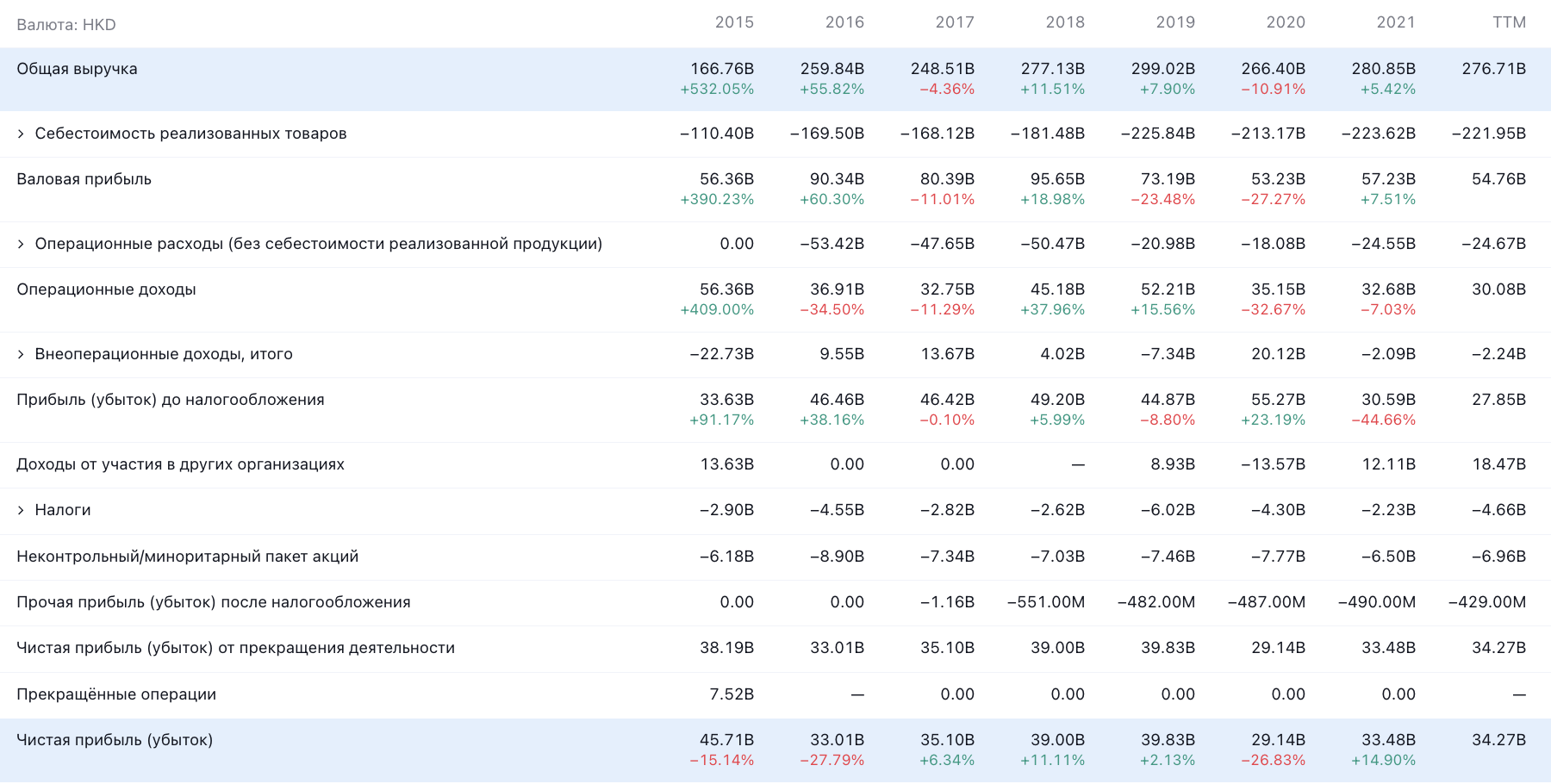The height and width of the screenshot is (784, 1551).
Task: Click net income change −27.79%
Action: (832, 761)
